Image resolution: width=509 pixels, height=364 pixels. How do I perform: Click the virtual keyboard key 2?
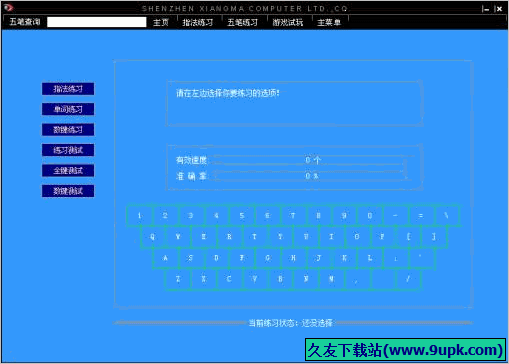point(165,216)
